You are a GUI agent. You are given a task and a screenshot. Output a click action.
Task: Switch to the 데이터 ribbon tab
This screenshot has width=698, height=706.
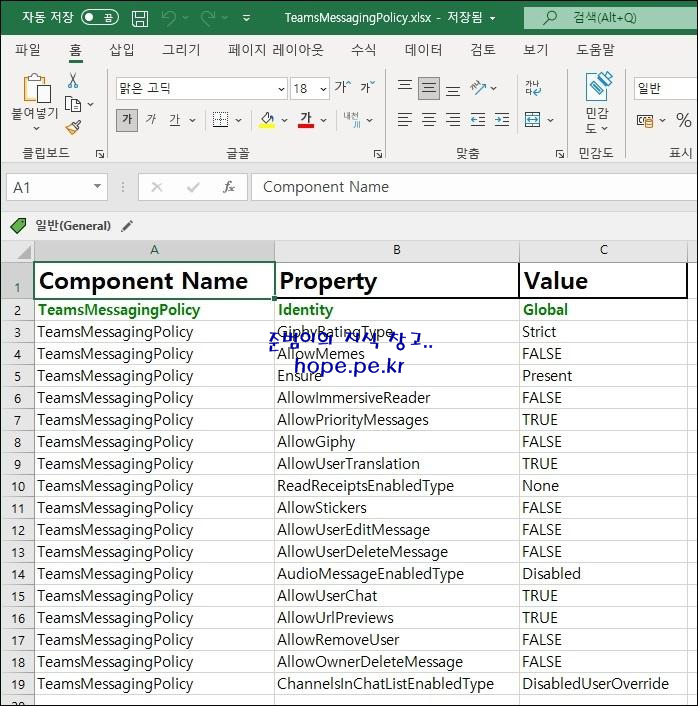(x=423, y=49)
